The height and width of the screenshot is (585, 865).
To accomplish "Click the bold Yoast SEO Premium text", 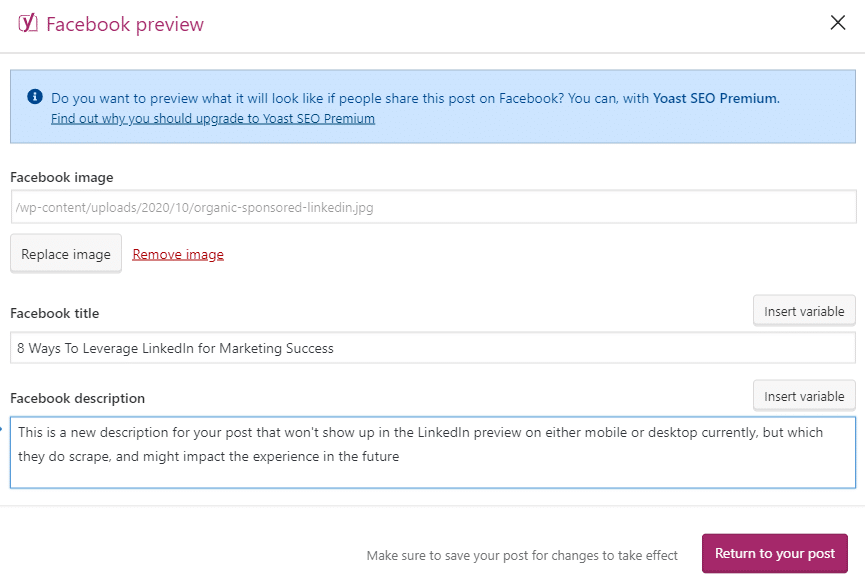I will 714,98.
